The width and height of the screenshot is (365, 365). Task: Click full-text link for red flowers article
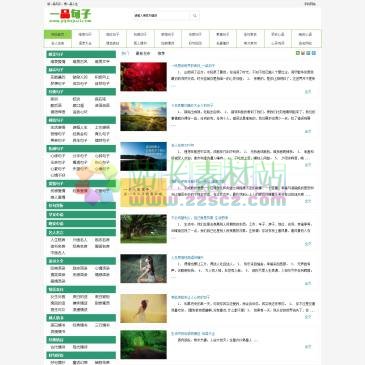pyautogui.click(x=308, y=92)
